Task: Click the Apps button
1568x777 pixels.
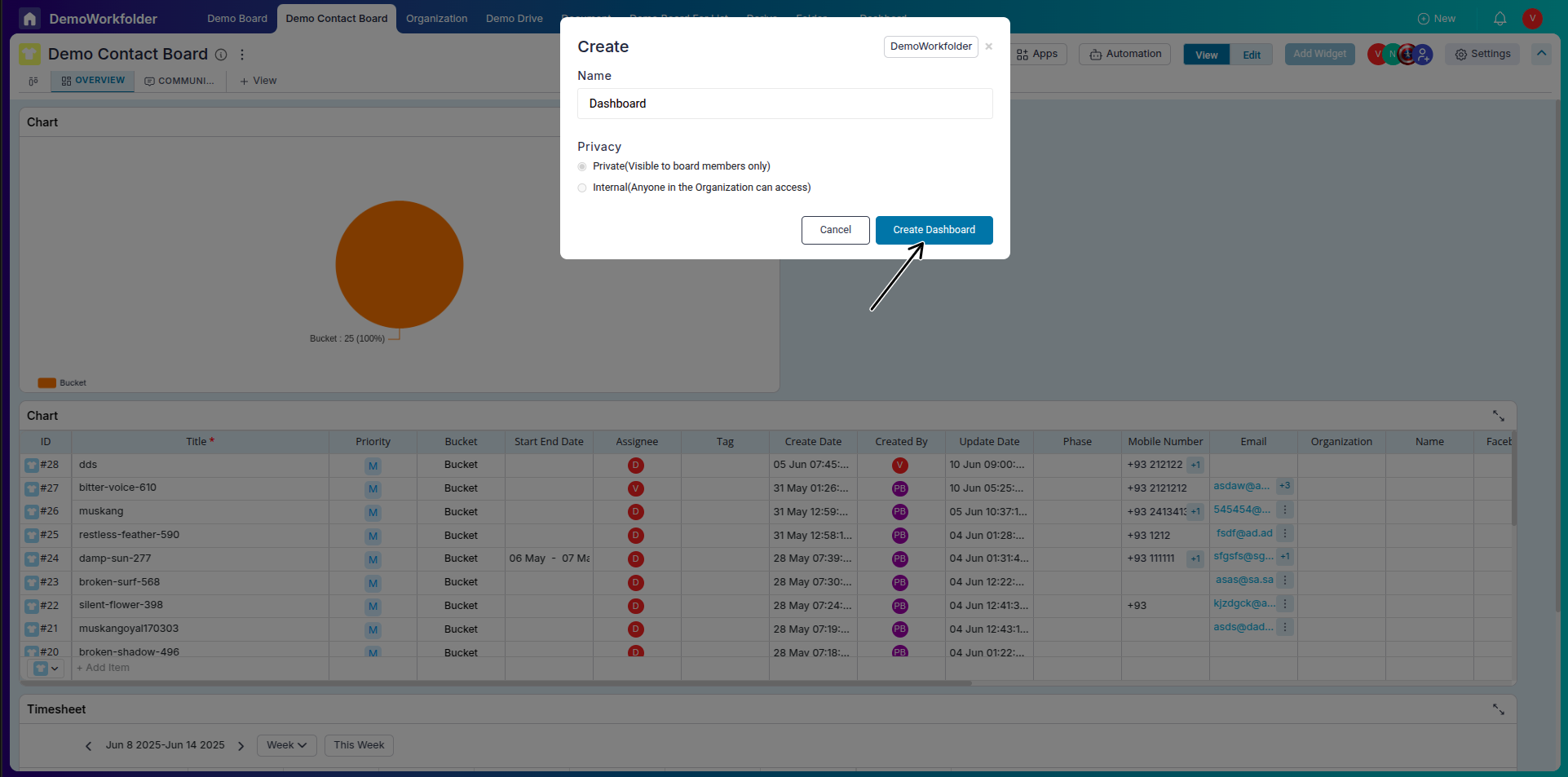Action: (x=1037, y=54)
